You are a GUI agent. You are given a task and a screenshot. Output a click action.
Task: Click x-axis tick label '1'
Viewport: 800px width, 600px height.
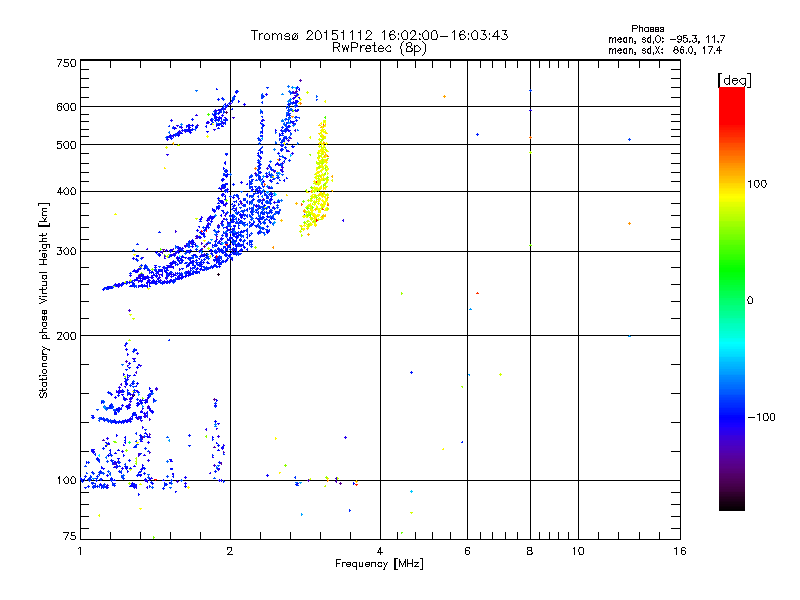coord(80,551)
